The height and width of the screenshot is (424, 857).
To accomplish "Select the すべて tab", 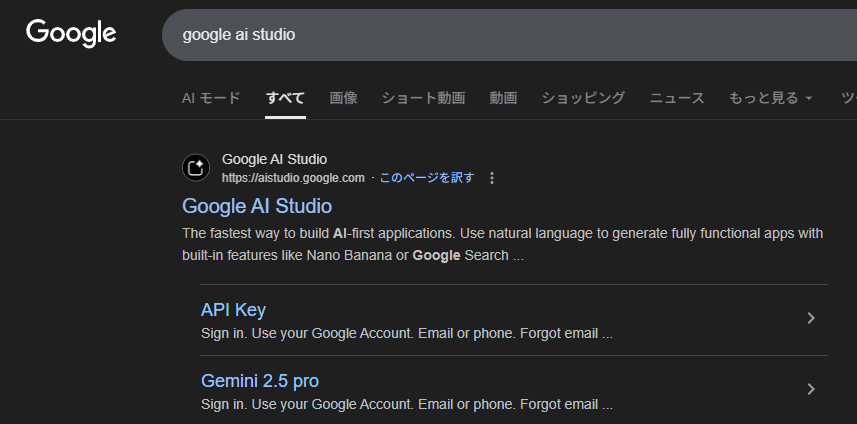I will (285, 98).
